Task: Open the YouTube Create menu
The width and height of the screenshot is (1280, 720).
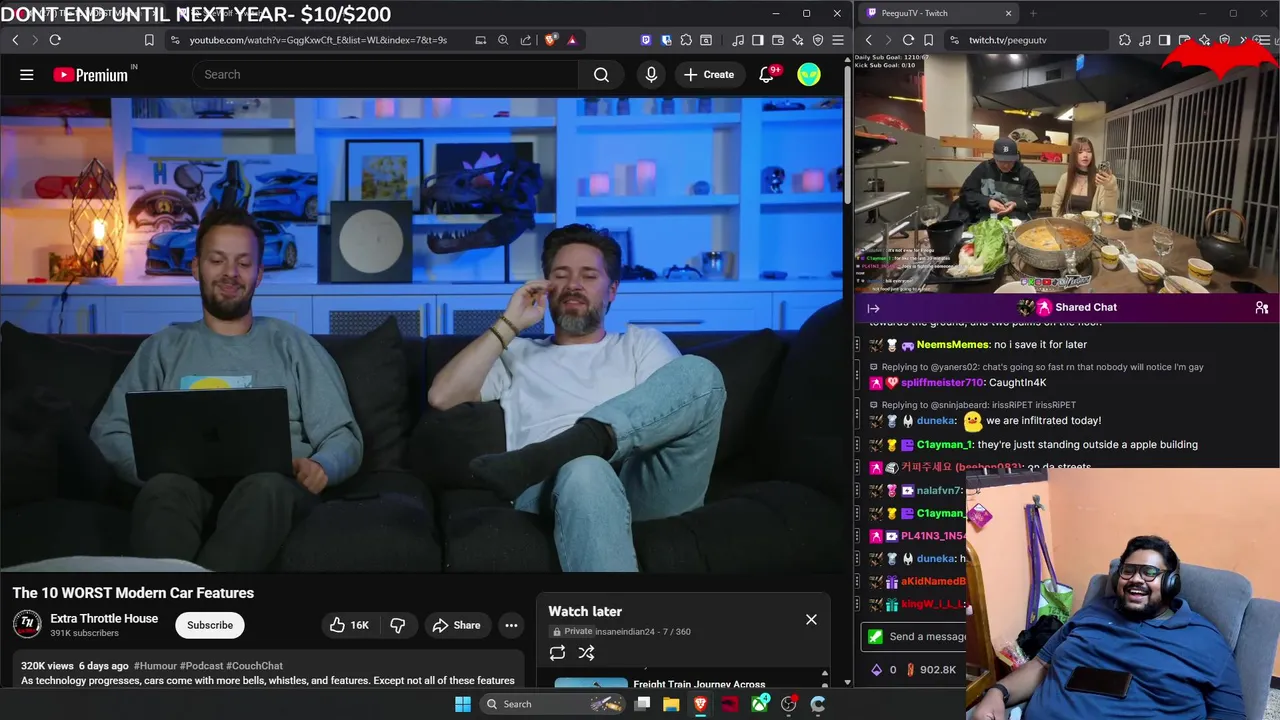Action: click(709, 75)
